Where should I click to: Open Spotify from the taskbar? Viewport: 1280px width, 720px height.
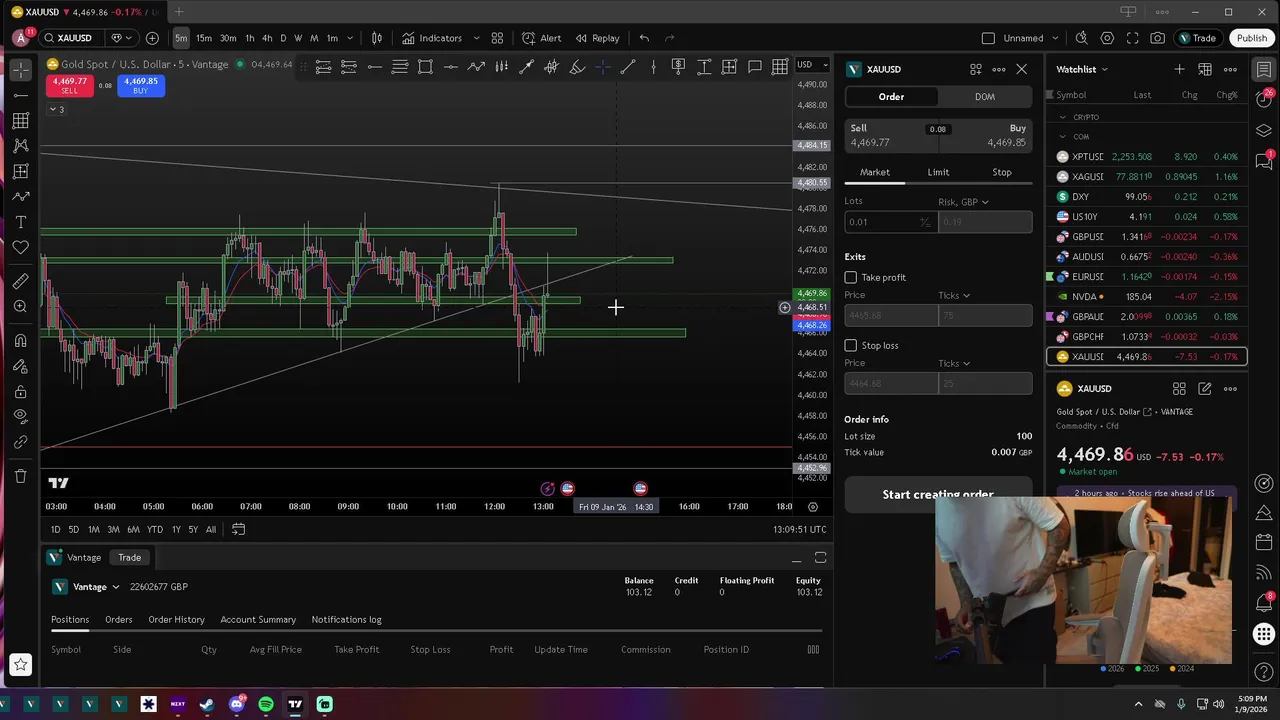tap(266, 704)
